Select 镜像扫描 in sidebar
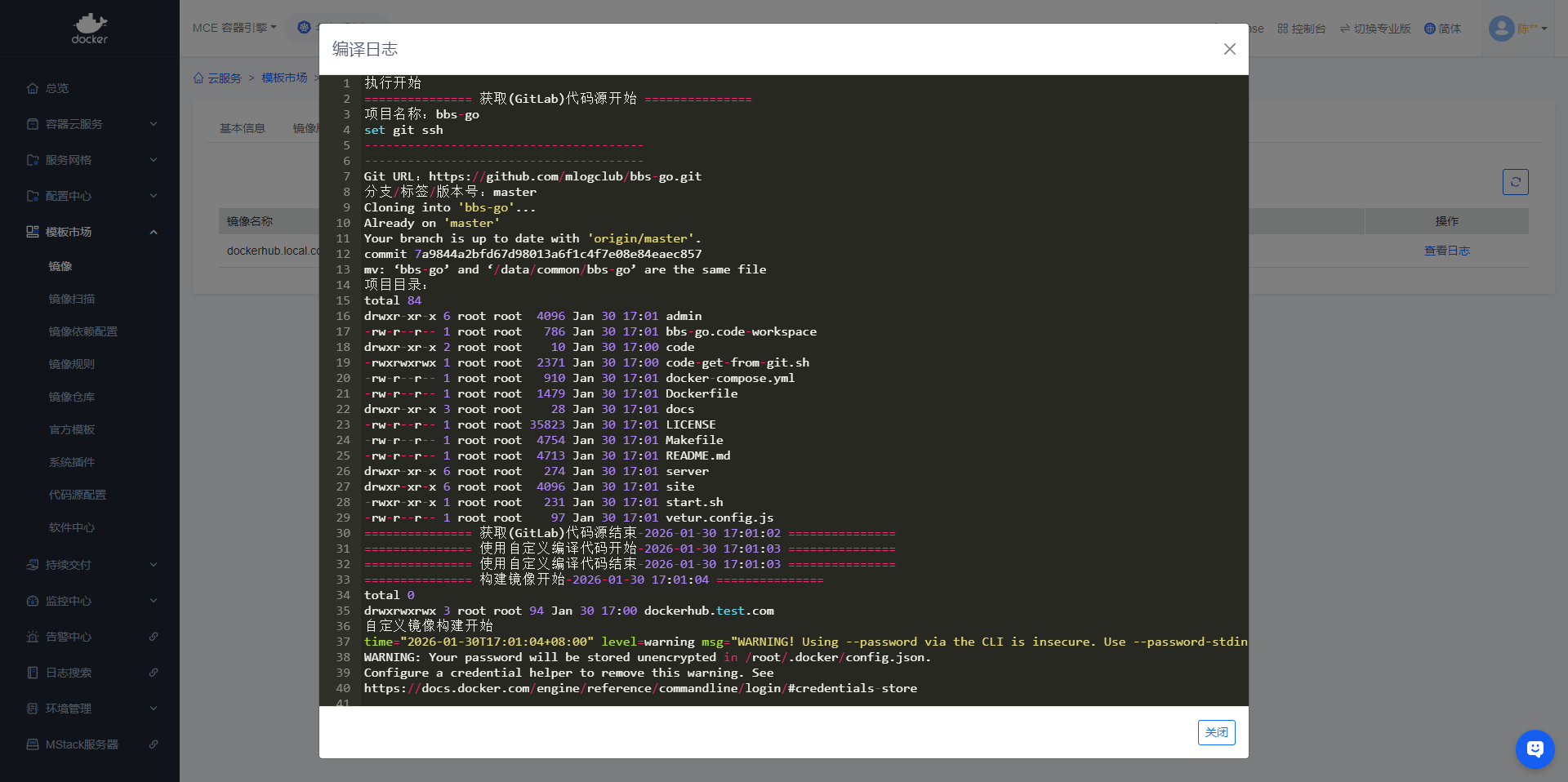1568x782 pixels. pos(72,299)
